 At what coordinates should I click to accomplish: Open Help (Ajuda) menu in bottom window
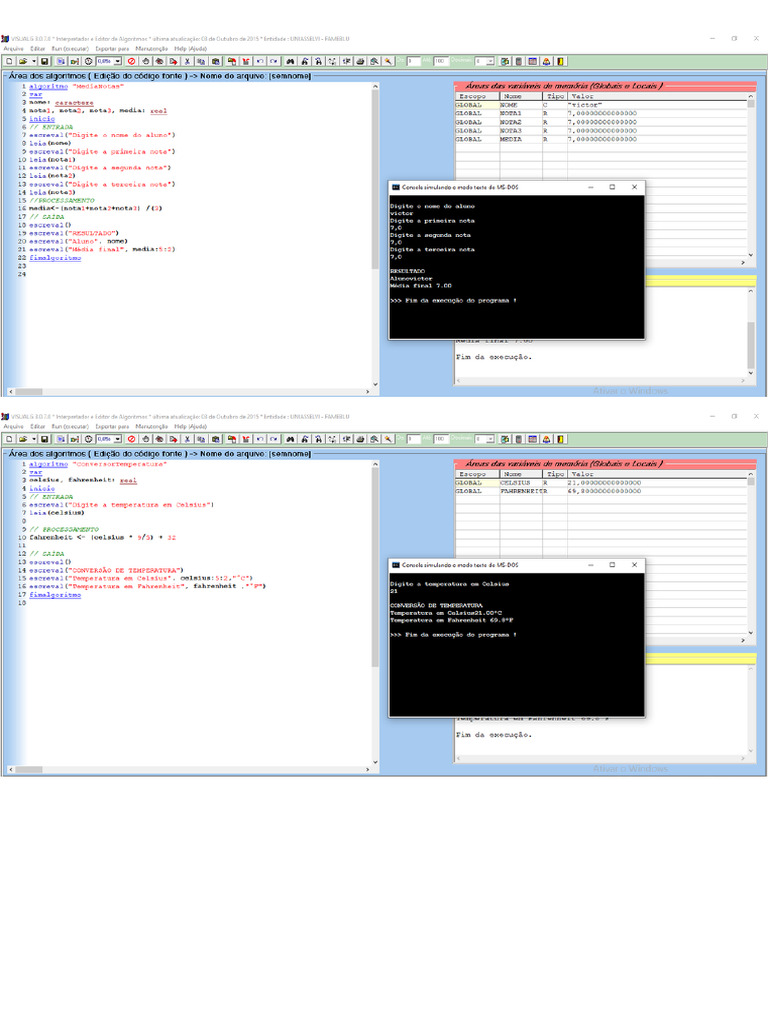click(190, 426)
